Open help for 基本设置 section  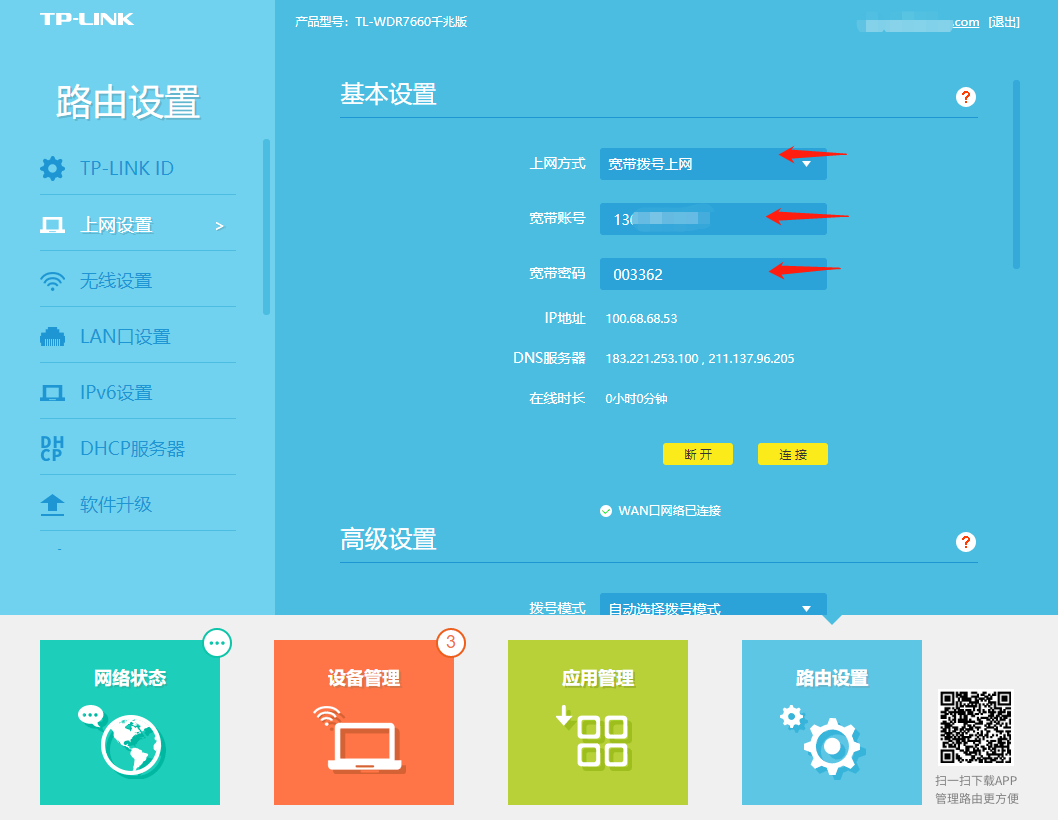tap(966, 97)
